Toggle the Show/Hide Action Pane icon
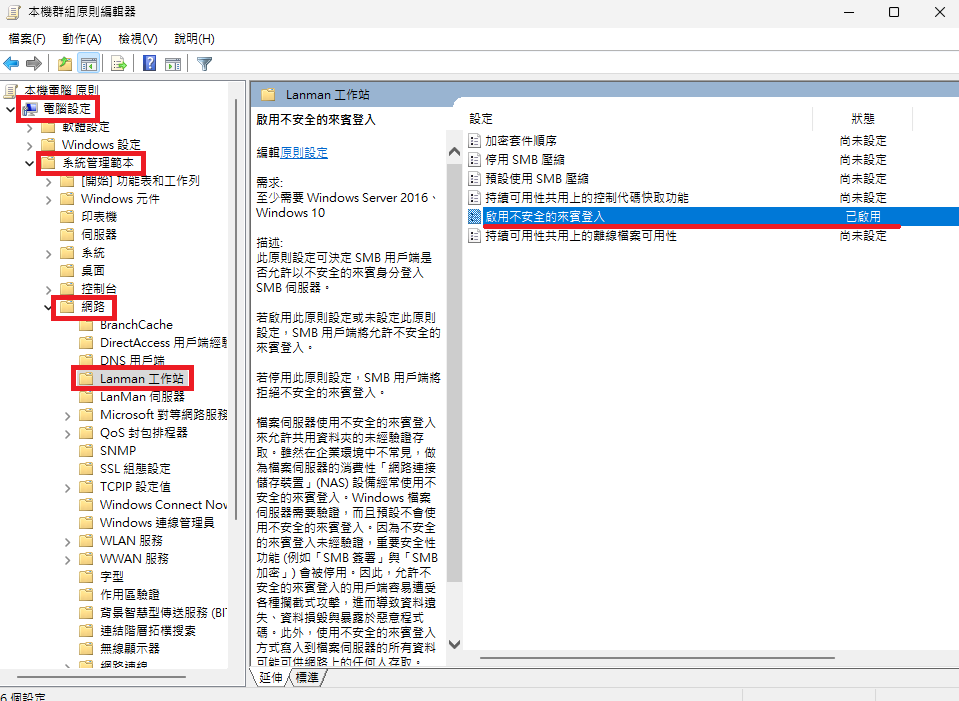 (x=172, y=64)
